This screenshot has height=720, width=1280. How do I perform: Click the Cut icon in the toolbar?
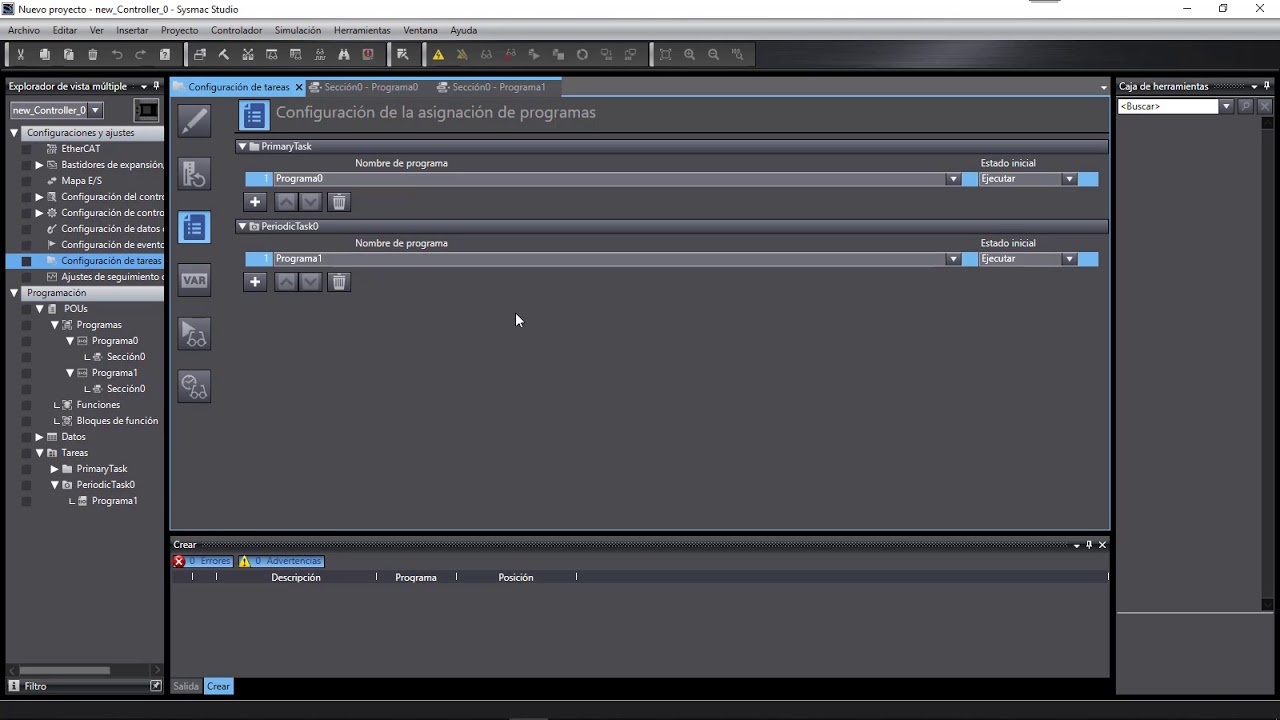[20, 55]
